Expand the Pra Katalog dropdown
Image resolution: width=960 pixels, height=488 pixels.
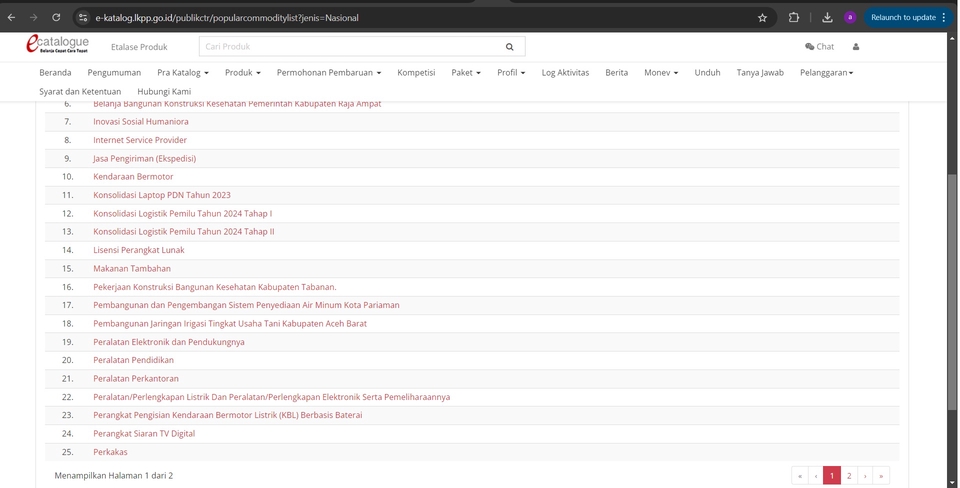tap(182, 72)
